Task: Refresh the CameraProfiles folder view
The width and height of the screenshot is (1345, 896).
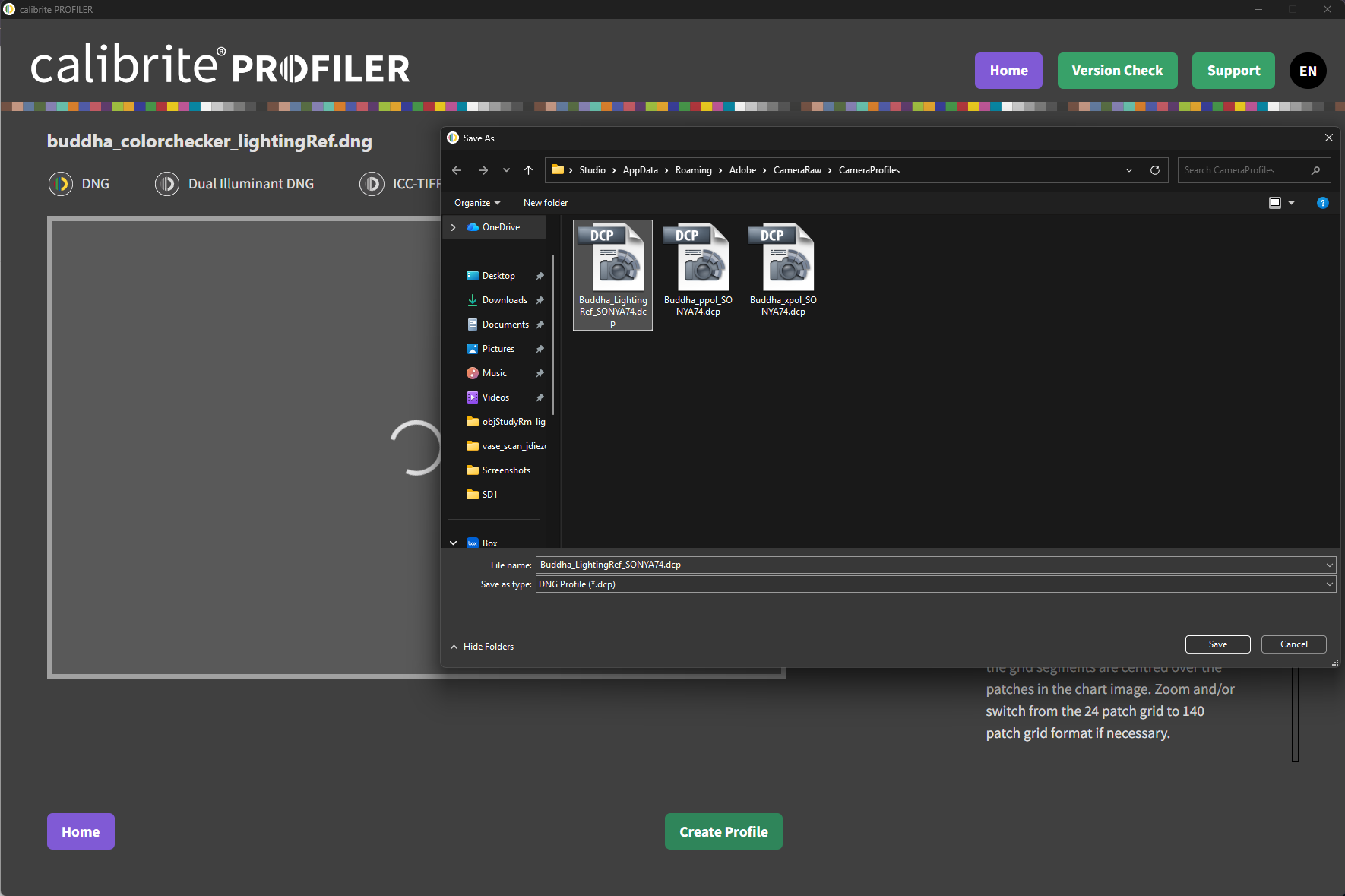Action: [1155, 170]
